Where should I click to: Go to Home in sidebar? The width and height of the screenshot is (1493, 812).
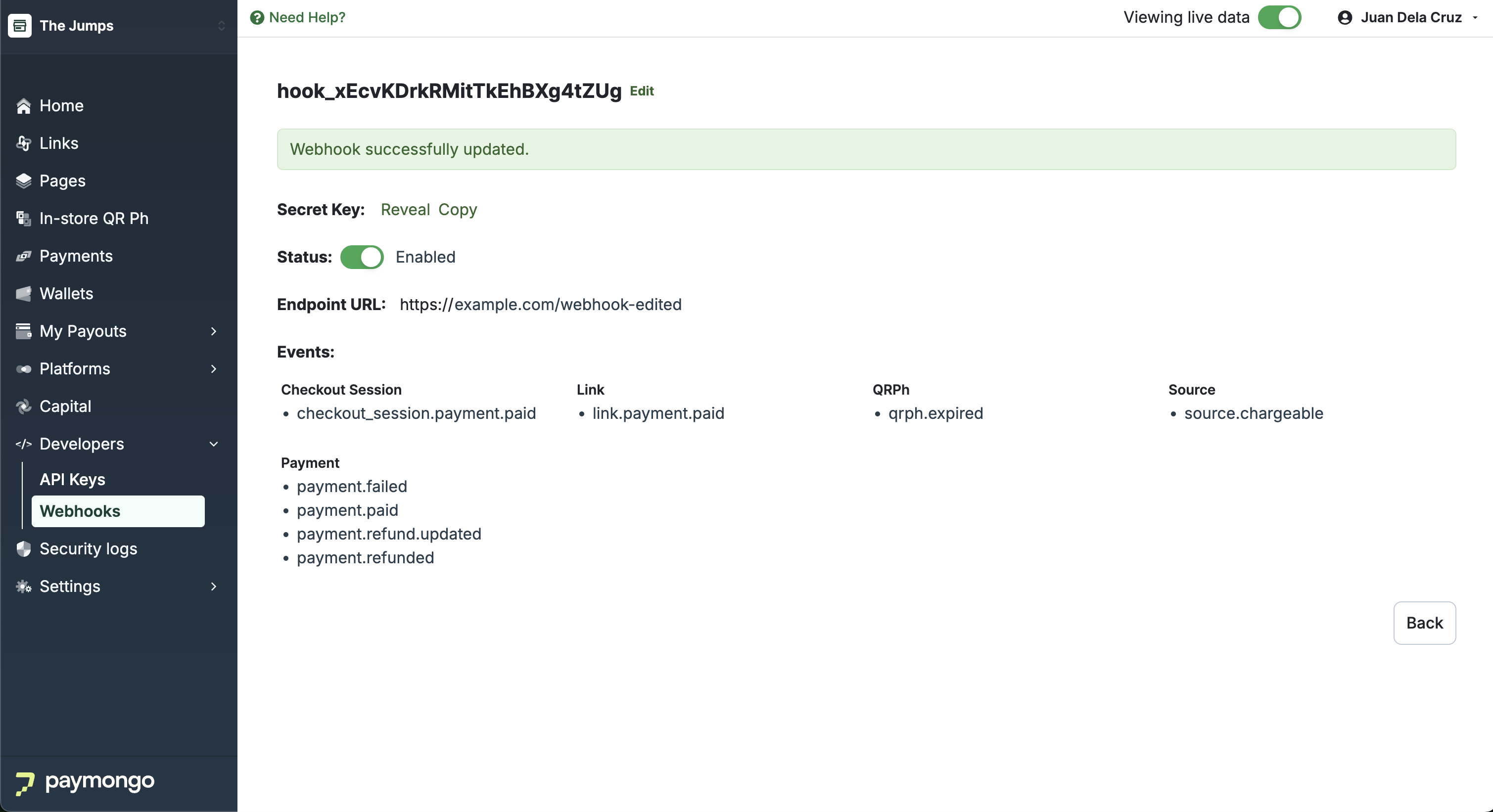[62, 106]
